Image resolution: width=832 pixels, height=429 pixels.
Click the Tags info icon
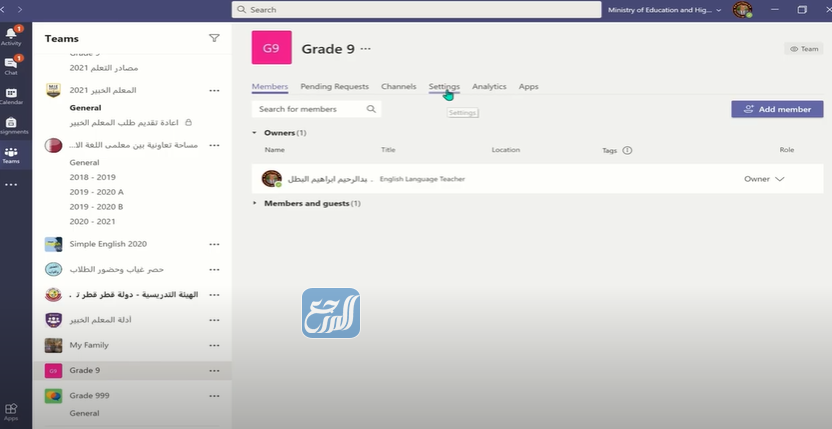pos(627,150)
